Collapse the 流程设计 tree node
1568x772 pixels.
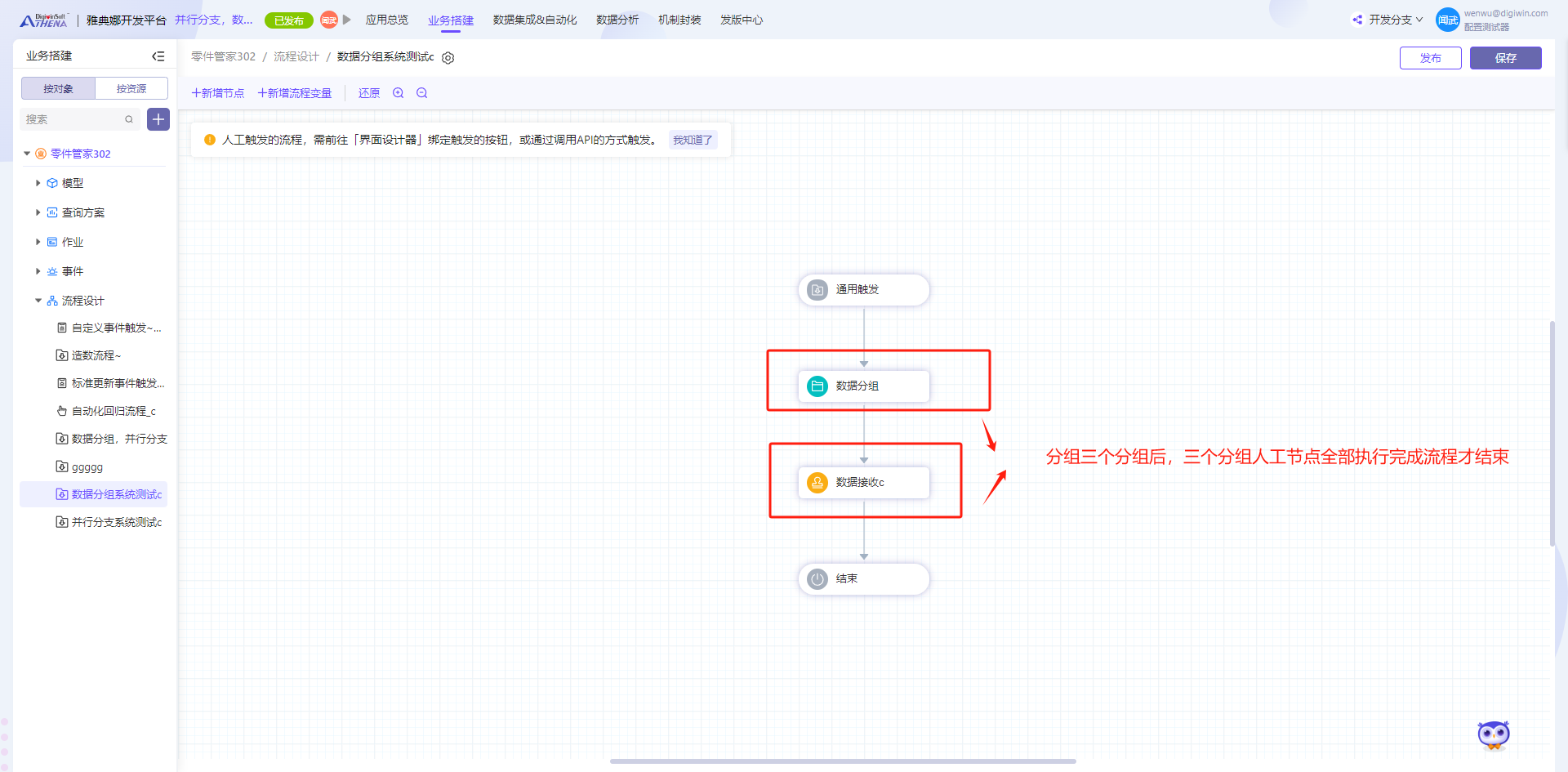pos(38,301)
